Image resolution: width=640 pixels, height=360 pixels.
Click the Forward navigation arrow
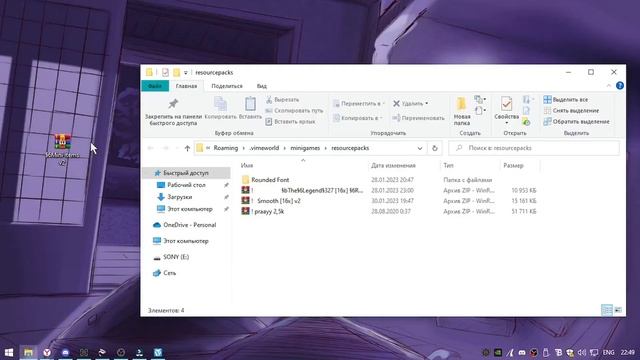(166, 148)
